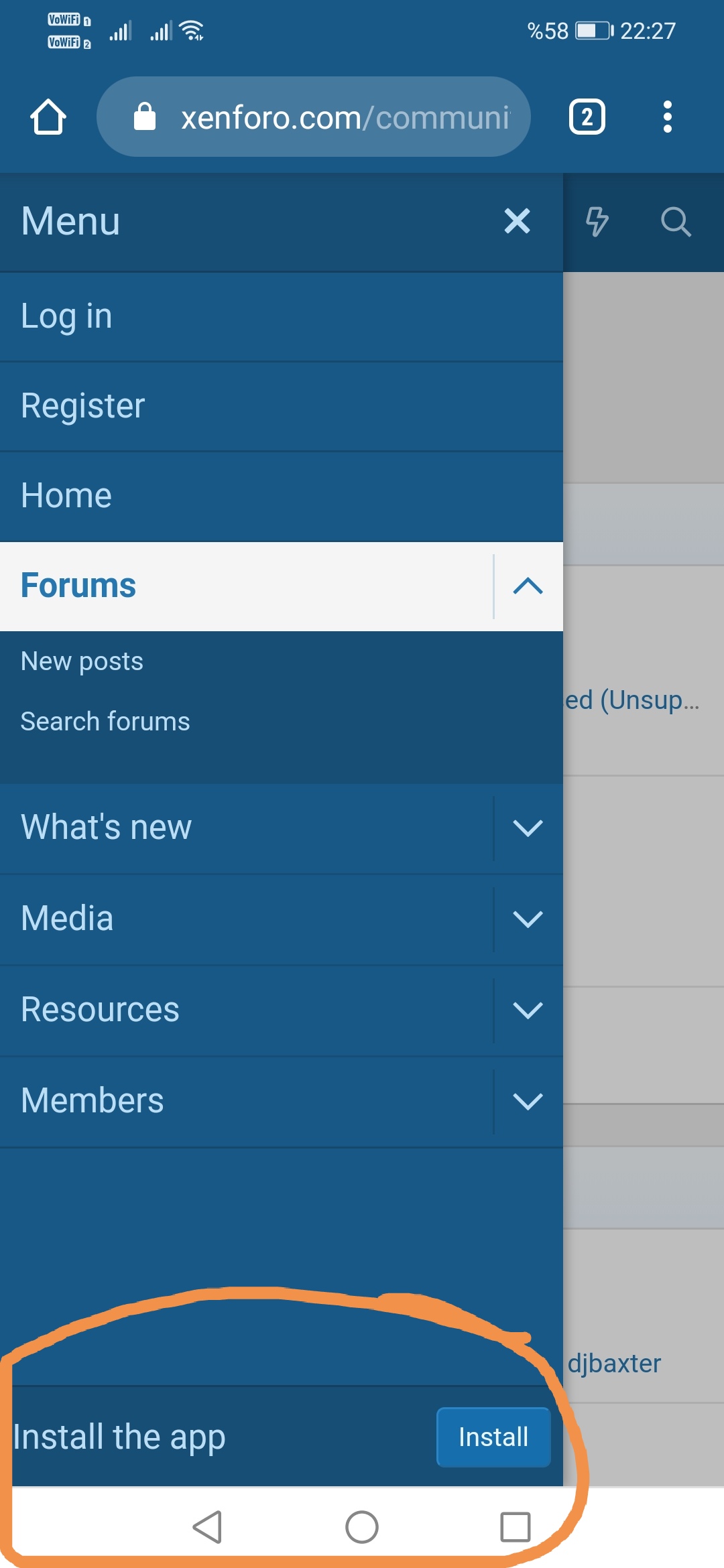Tap the browser home icon
Image resolution: width=724 pixels, height=1568 pixels.
click(48, 117)
